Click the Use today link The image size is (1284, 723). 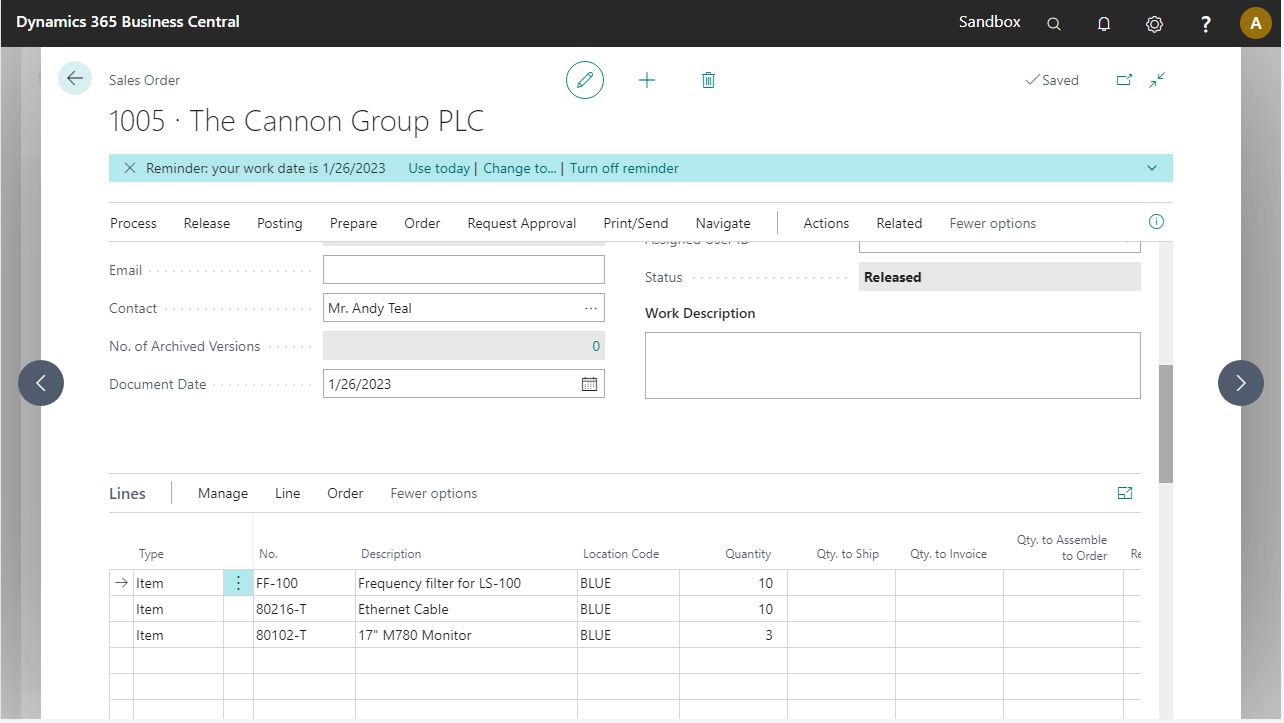point(439,168)
